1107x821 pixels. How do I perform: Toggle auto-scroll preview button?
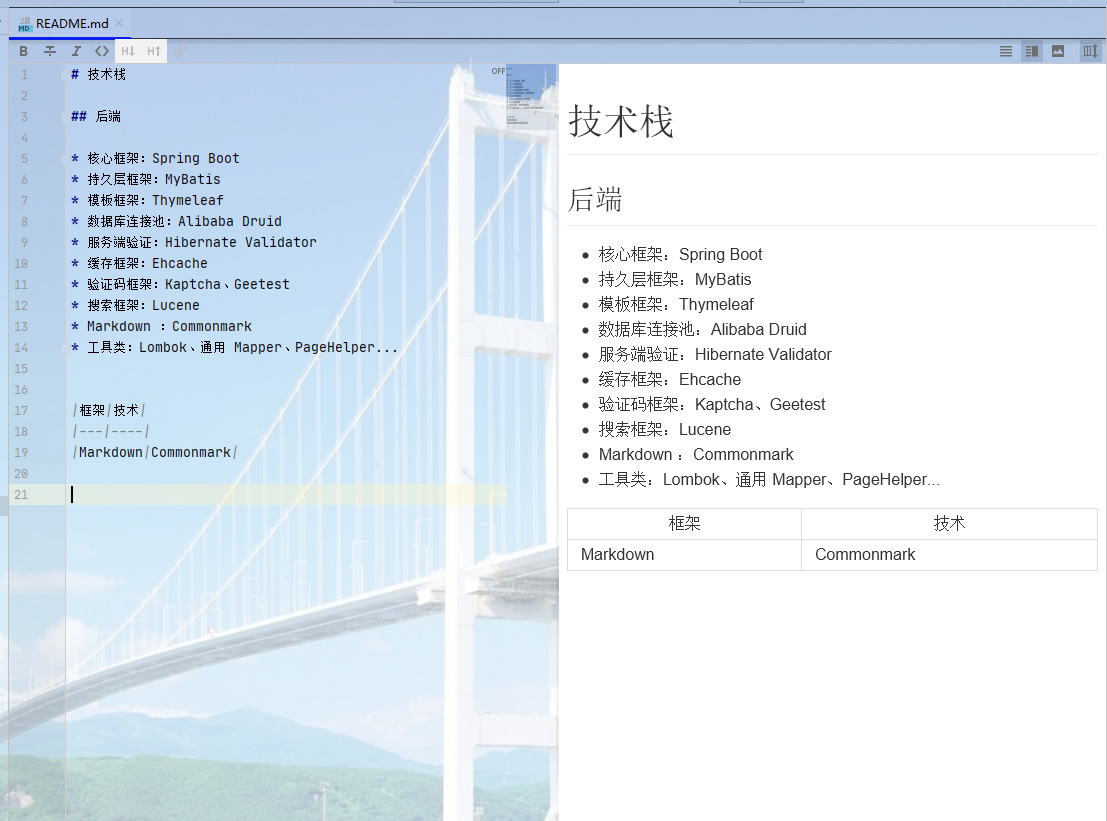tap(1090, 51)
